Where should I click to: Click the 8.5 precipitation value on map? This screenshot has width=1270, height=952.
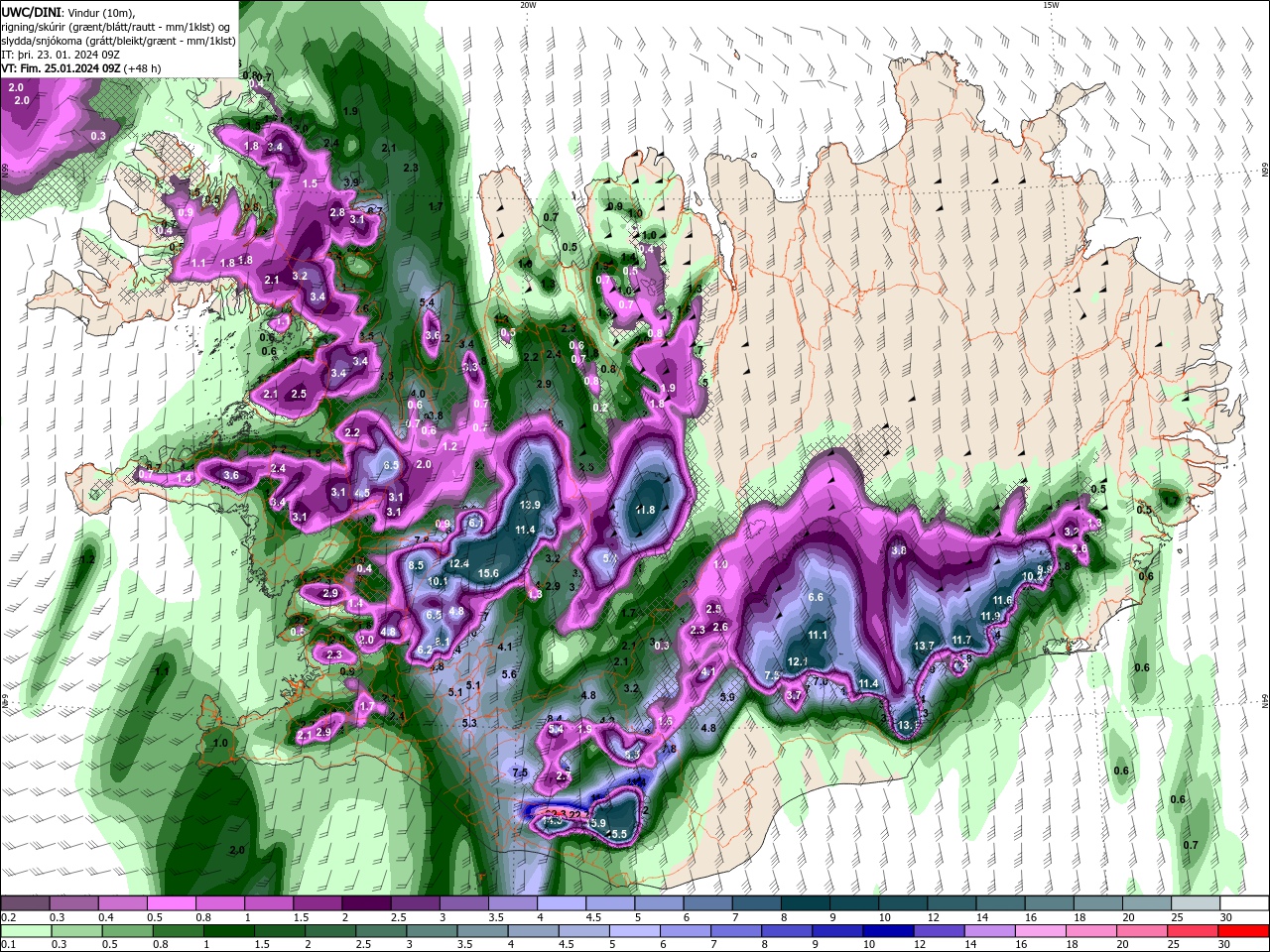pyautogui.click(x=417, y=565)
